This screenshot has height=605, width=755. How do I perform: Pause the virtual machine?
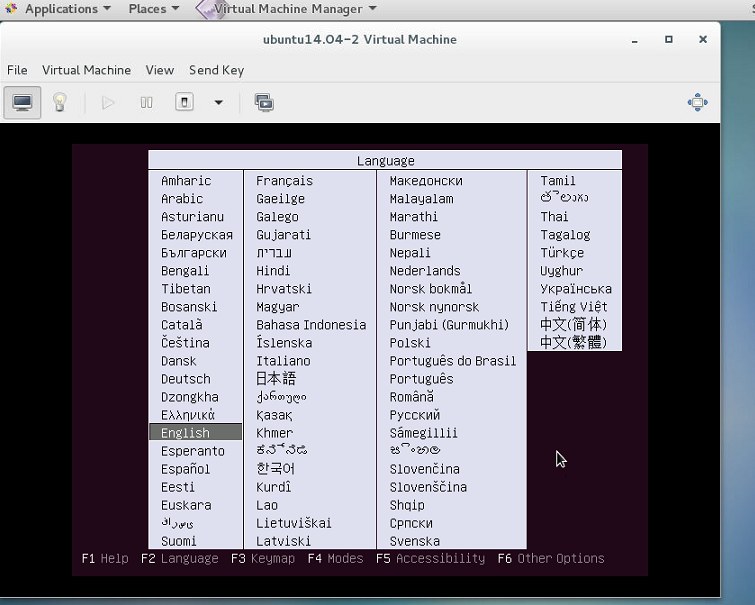pos(146,103)
